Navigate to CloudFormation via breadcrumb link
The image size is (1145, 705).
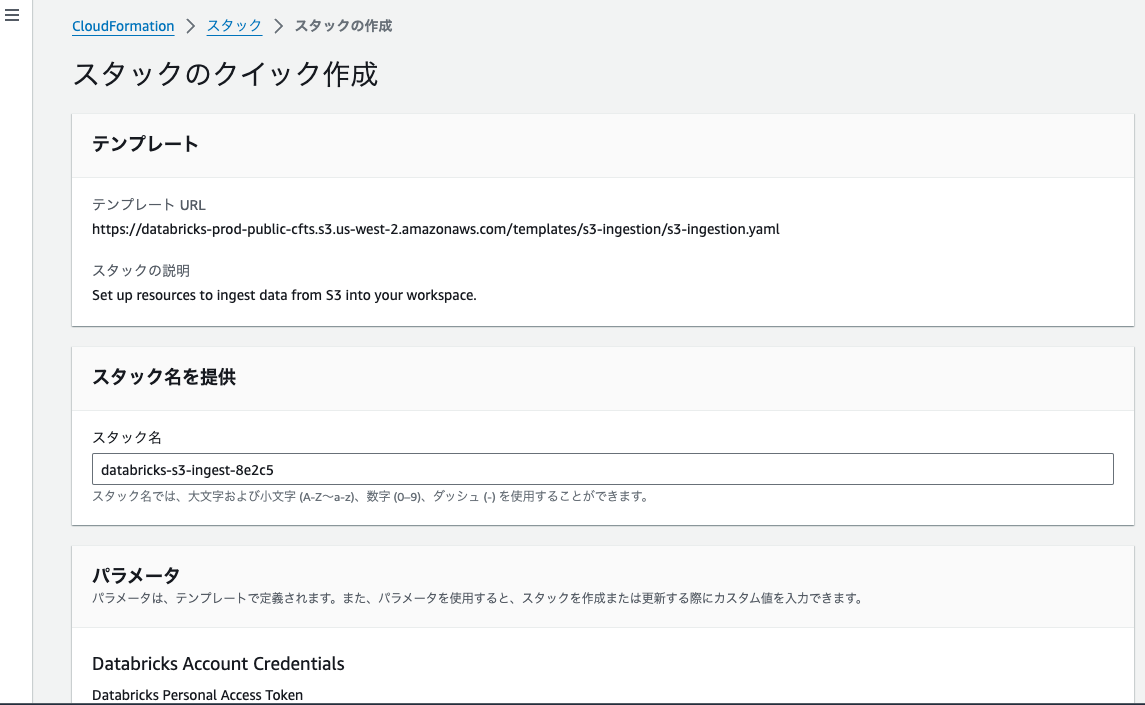pos(123,26)
